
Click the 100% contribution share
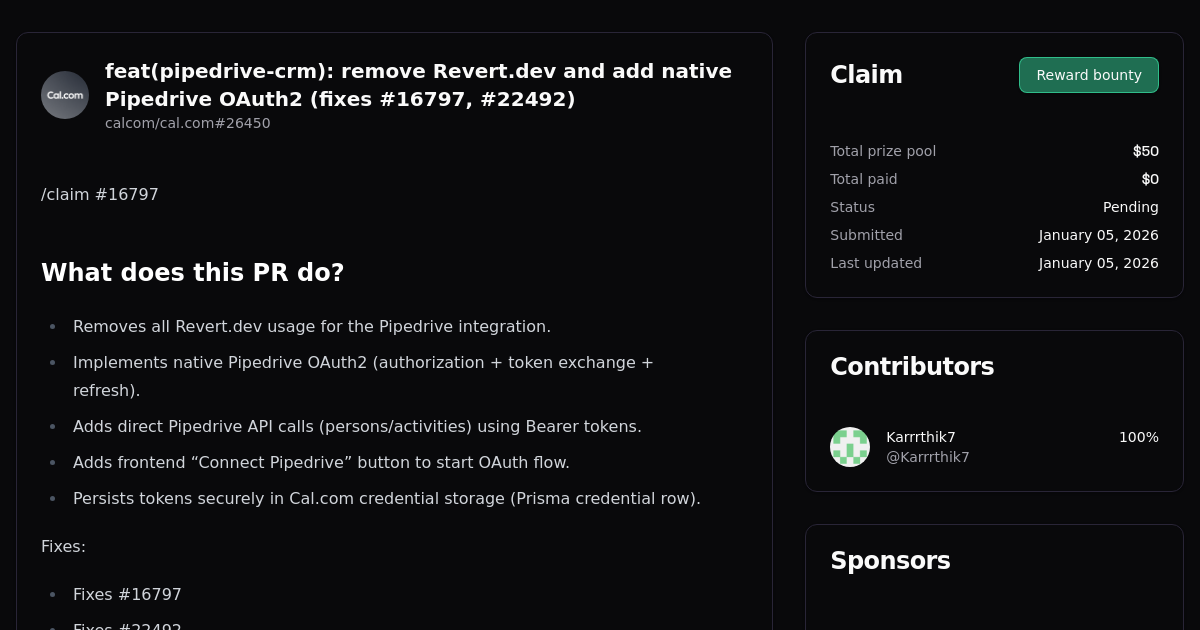[1138, 437]
